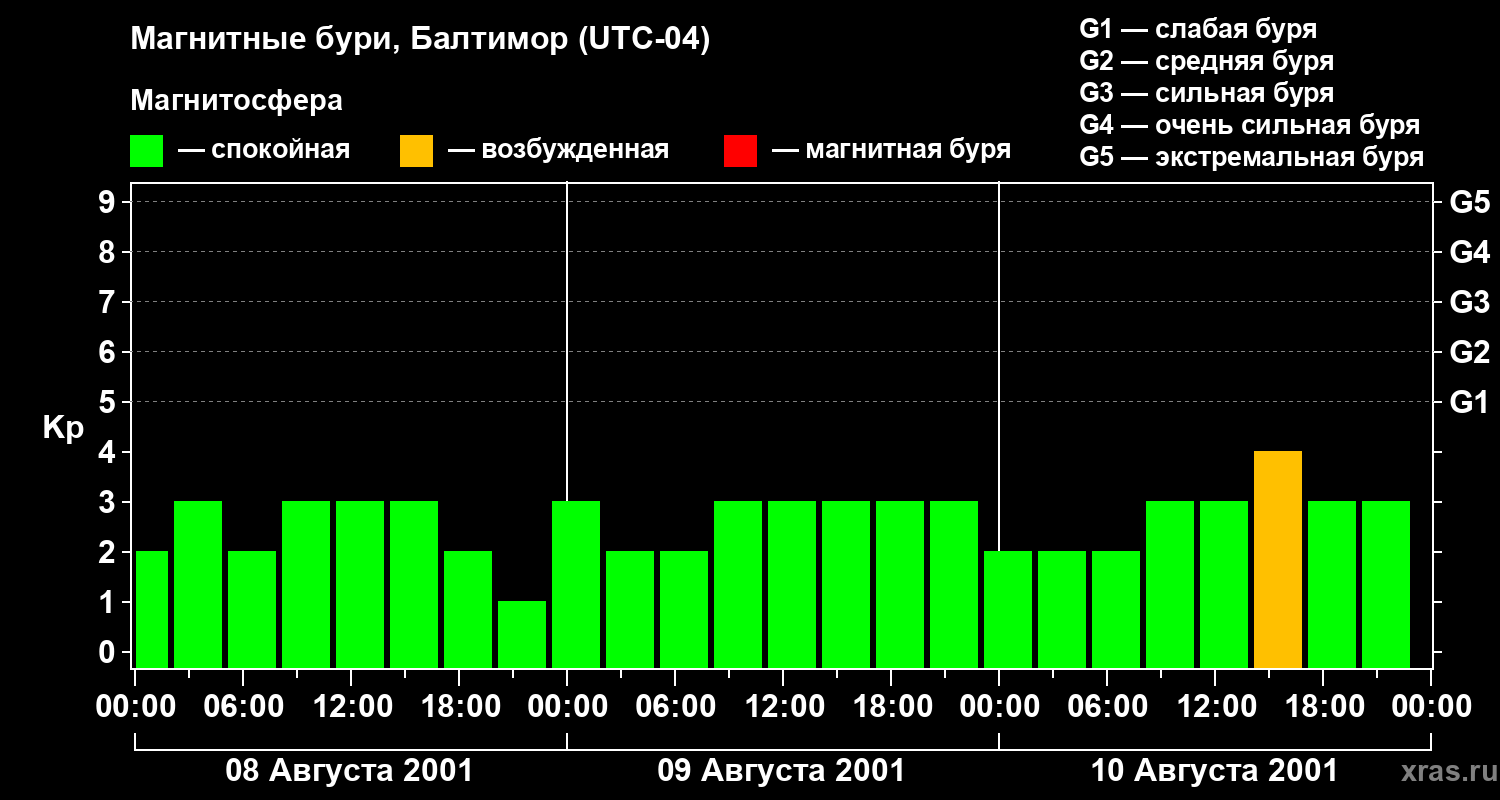
Task: Click the title 'Магнитные бури, Балтимор (UTC-04)'
Action: point(420,41)
